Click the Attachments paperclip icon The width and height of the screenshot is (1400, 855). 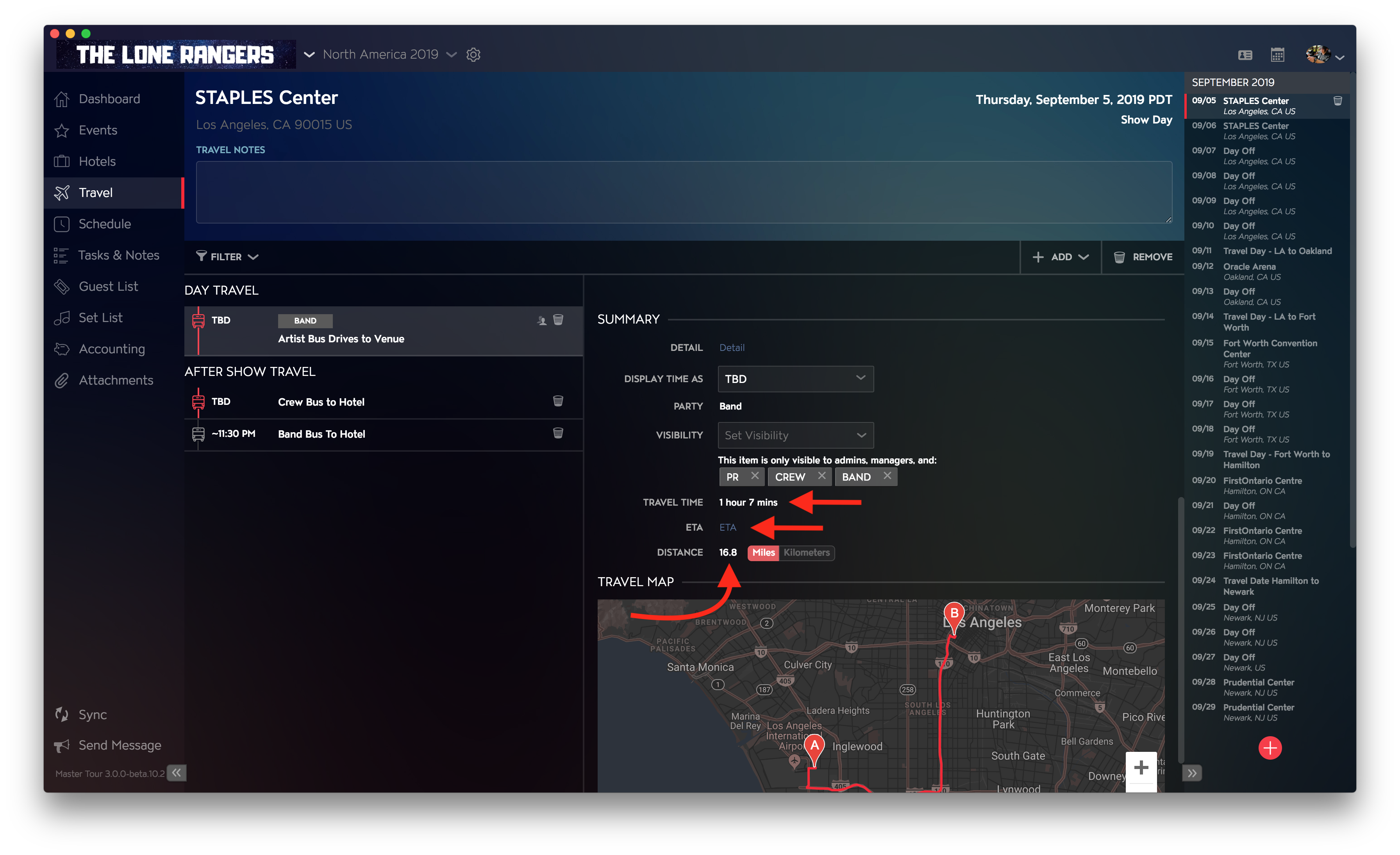point(61,380)
